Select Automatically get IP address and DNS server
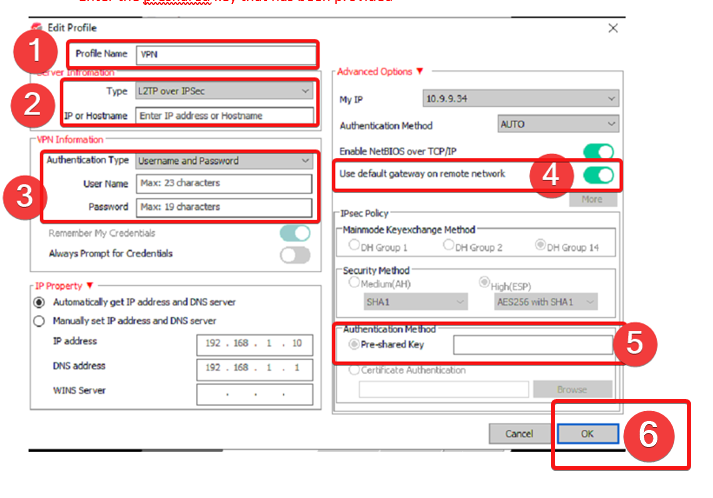 point(40,302)
